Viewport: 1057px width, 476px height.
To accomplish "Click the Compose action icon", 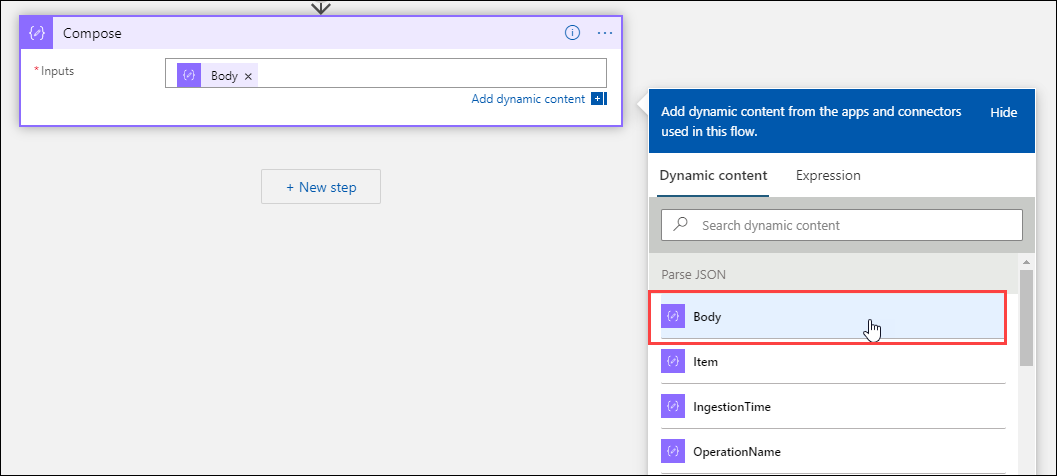I will [x=37, y=33].
